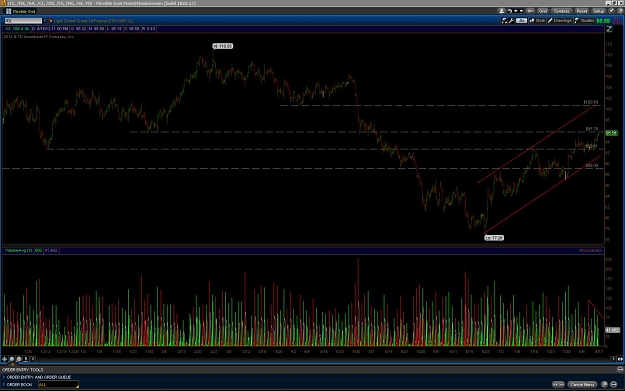Open the Setup menu
625x391 pixels.
(x=598, y=11)
